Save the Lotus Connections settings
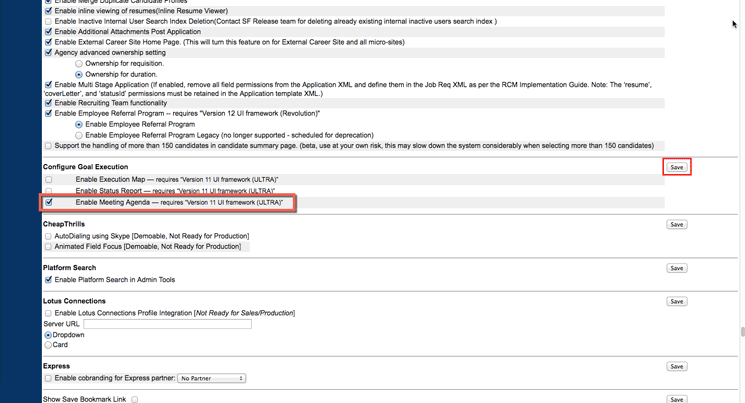This screenshot has height=403, width=745. pos(677,301)
